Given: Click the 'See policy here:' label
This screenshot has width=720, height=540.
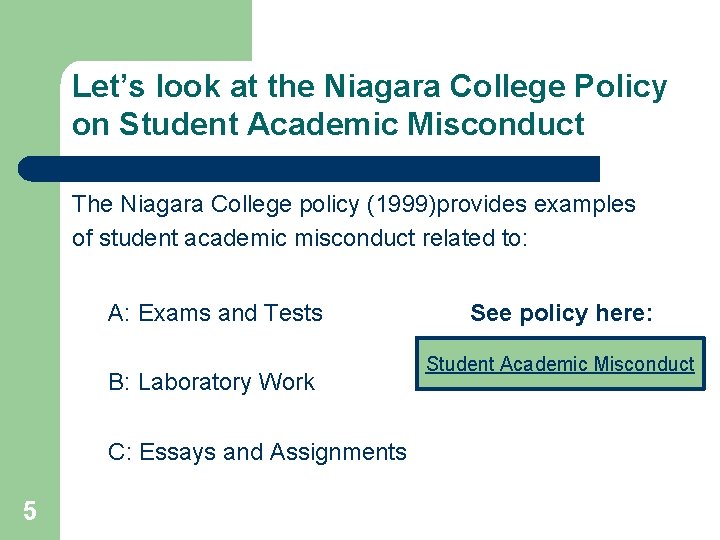Looking at the screenshot, I should click(561, 313).
